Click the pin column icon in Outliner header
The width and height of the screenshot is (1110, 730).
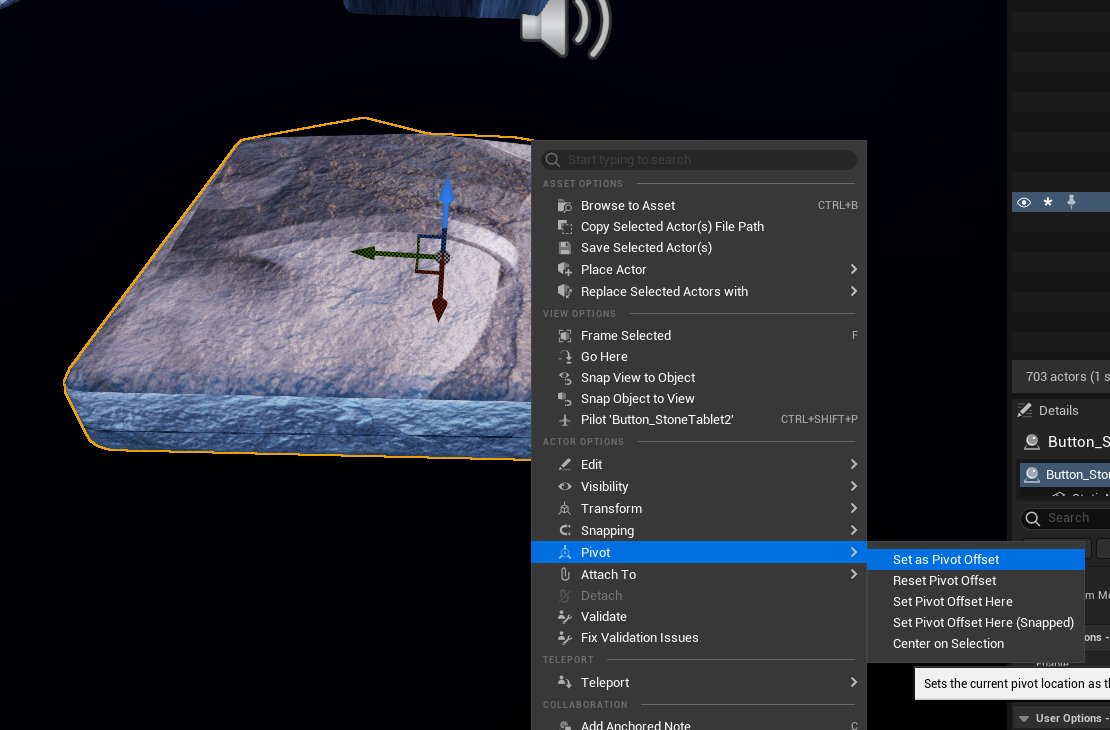coord(1071,202)
